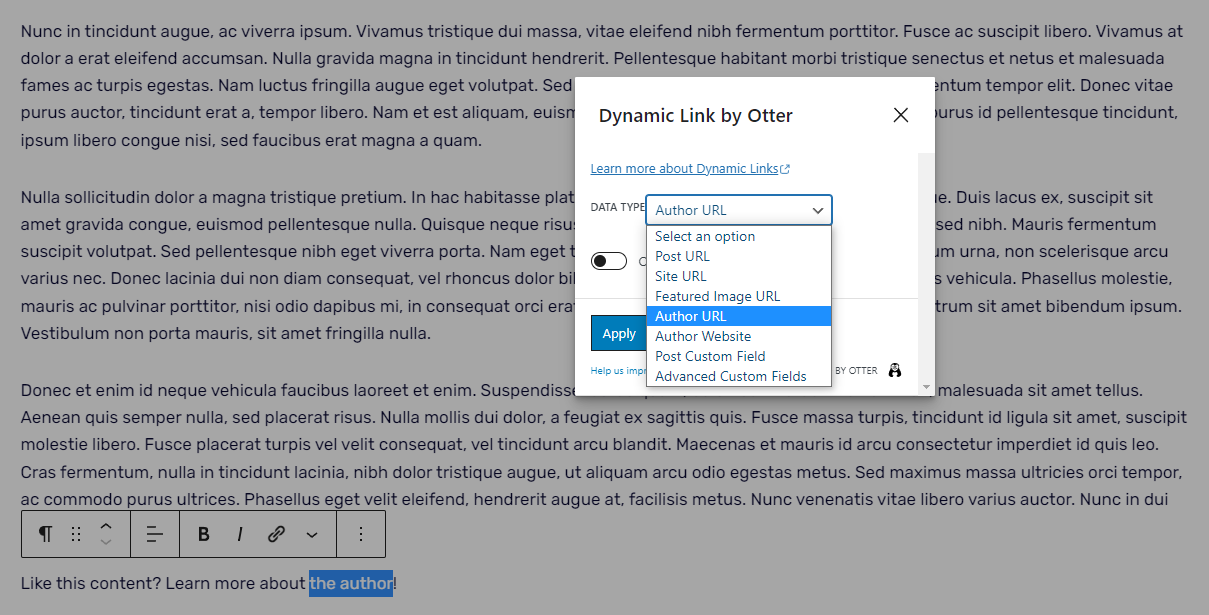Screen dimensions: 1209x615
Task: Click the highlighted text 'the author'
Action: tap(351, 583)
